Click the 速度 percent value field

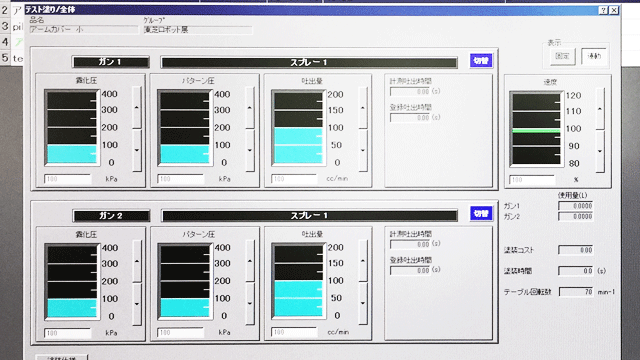coord(532,180)
